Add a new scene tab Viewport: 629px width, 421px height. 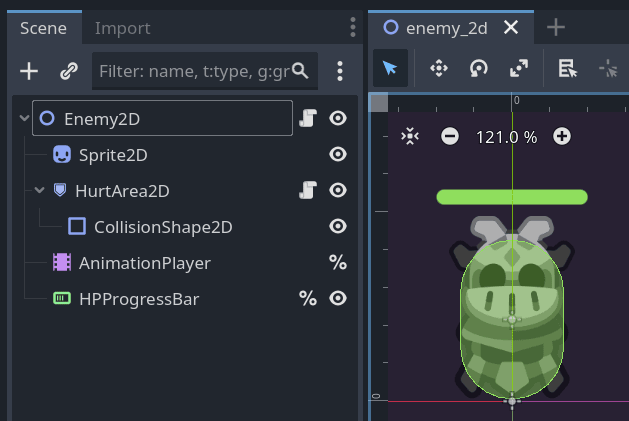[x=555, y=28]
